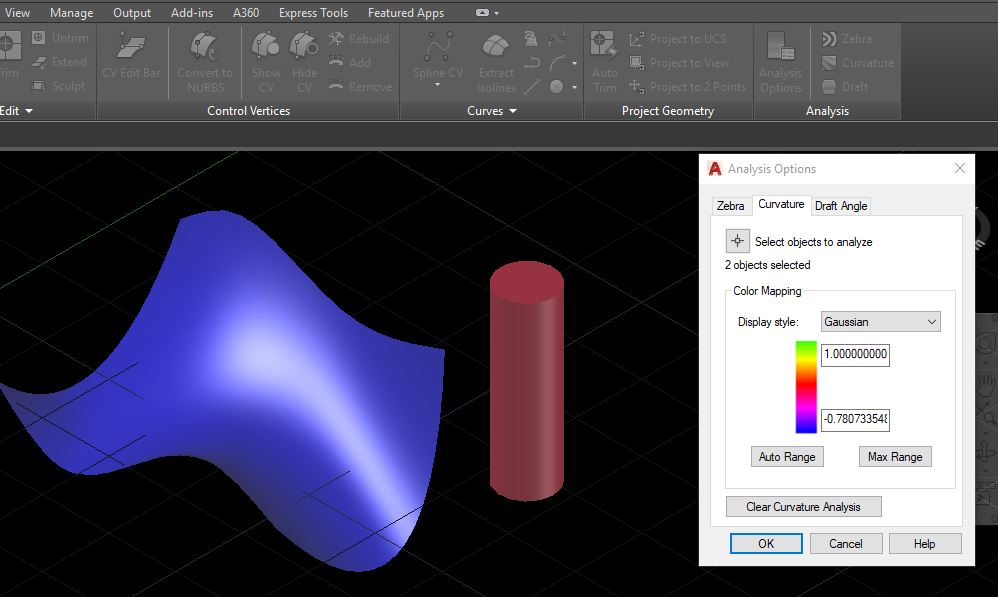
Task: Click Project to UCS
Action: pos(685,38)
